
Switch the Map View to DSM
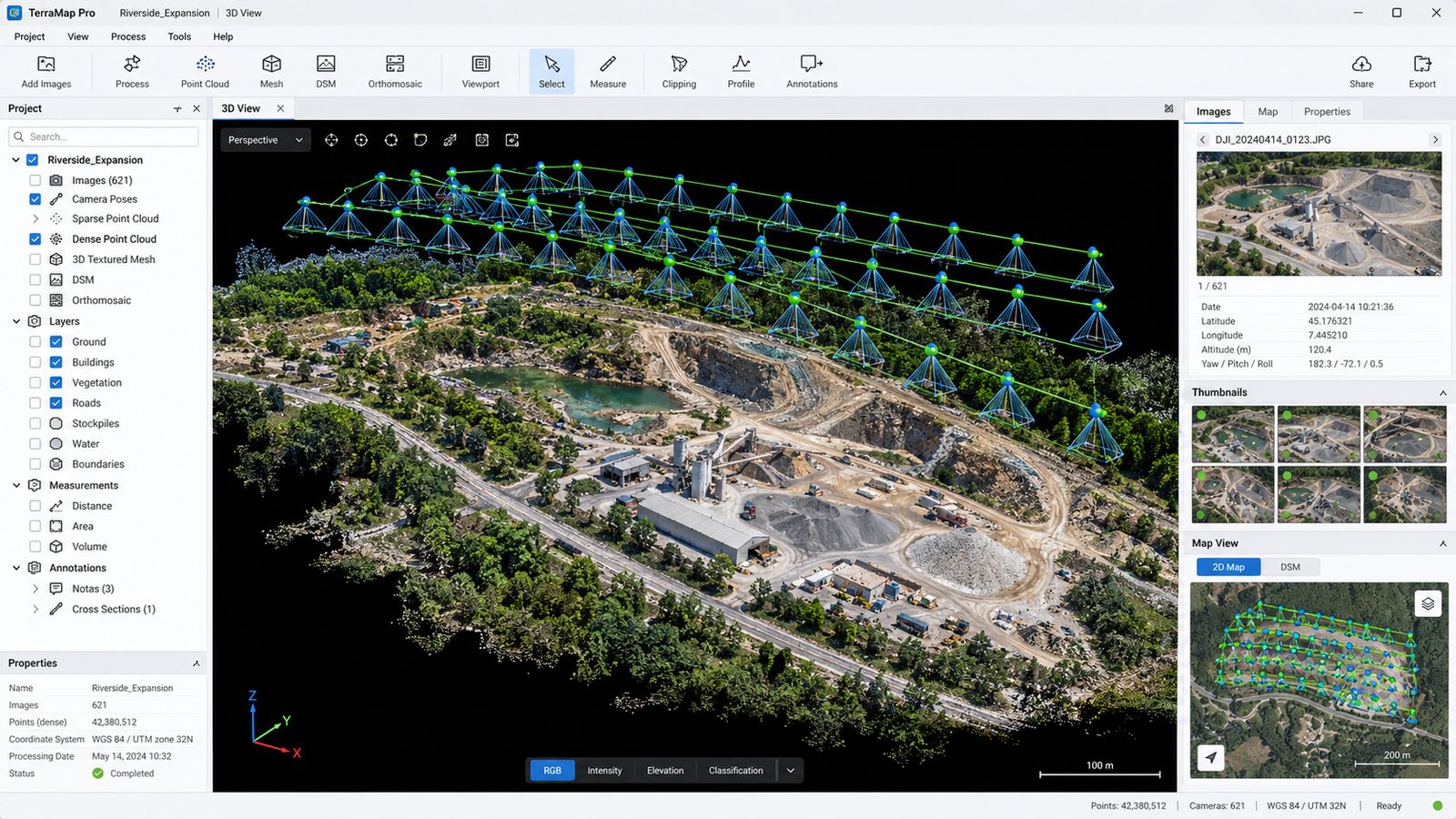click(x=1290, y=567)
